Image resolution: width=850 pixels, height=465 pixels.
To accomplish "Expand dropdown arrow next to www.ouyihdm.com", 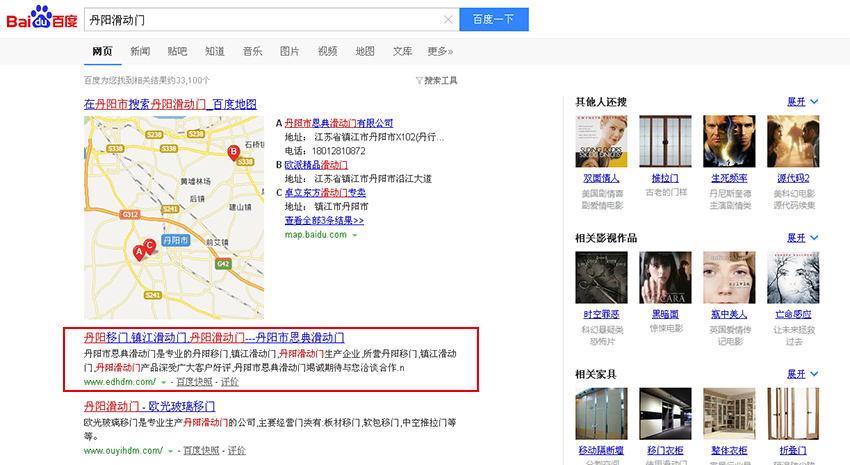I will click(171, 451).
